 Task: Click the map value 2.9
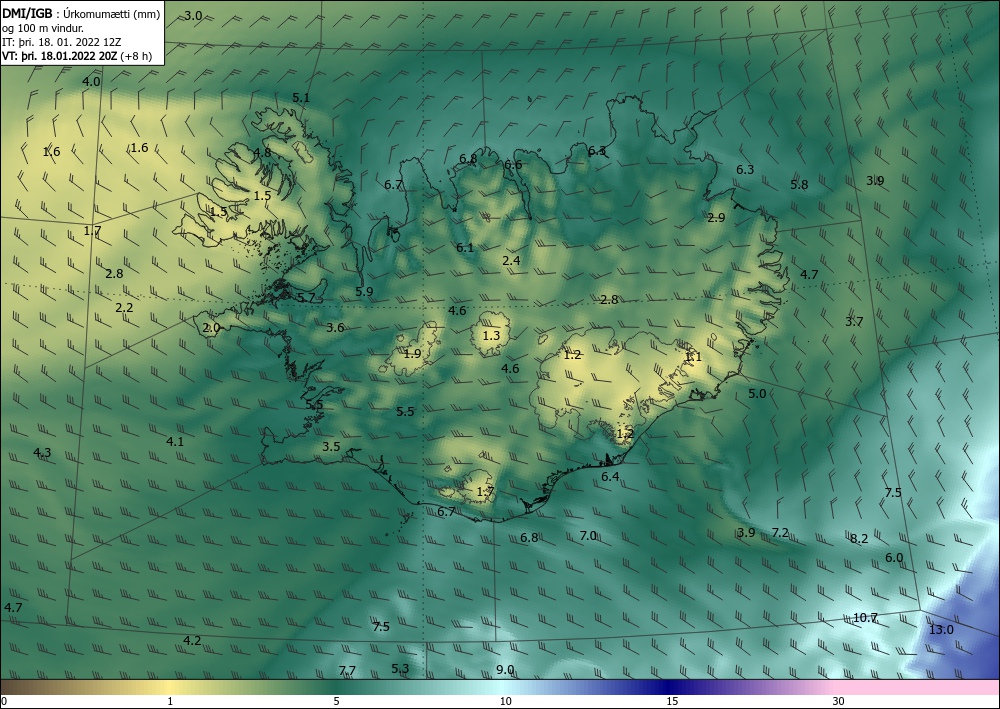click(x=716, y=217)
